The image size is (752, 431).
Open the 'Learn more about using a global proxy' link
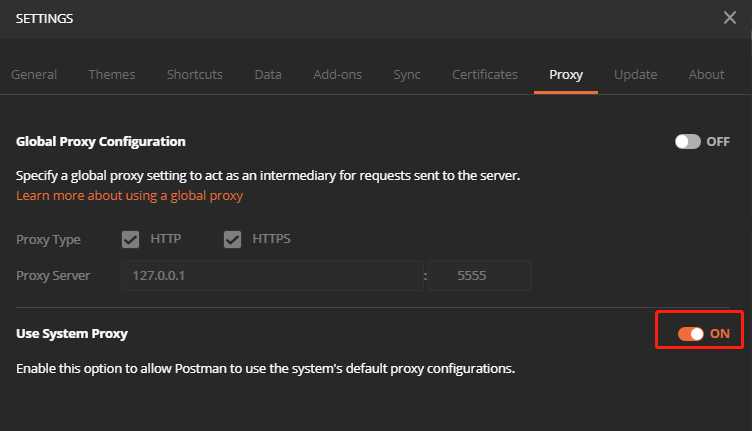130,196
